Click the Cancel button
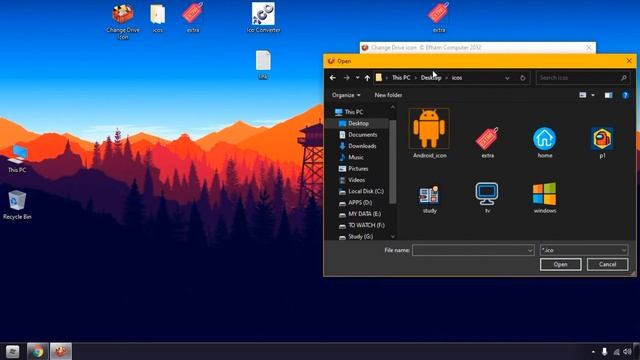 click(607, 264)
